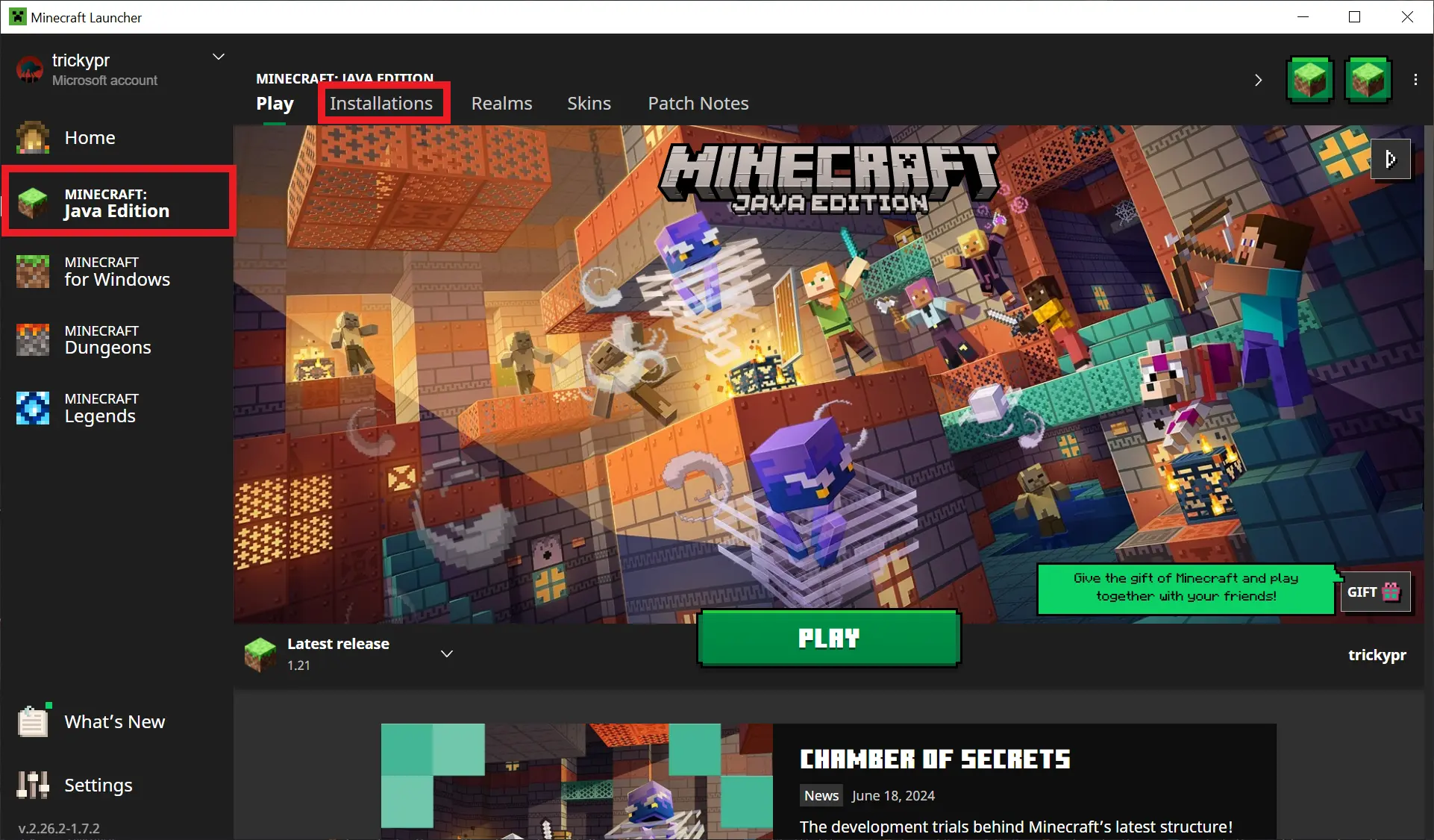Select Minecraft Dungeons in the sidebar
This screenshot has height=840, width=1434.
(x=107, y=339)
